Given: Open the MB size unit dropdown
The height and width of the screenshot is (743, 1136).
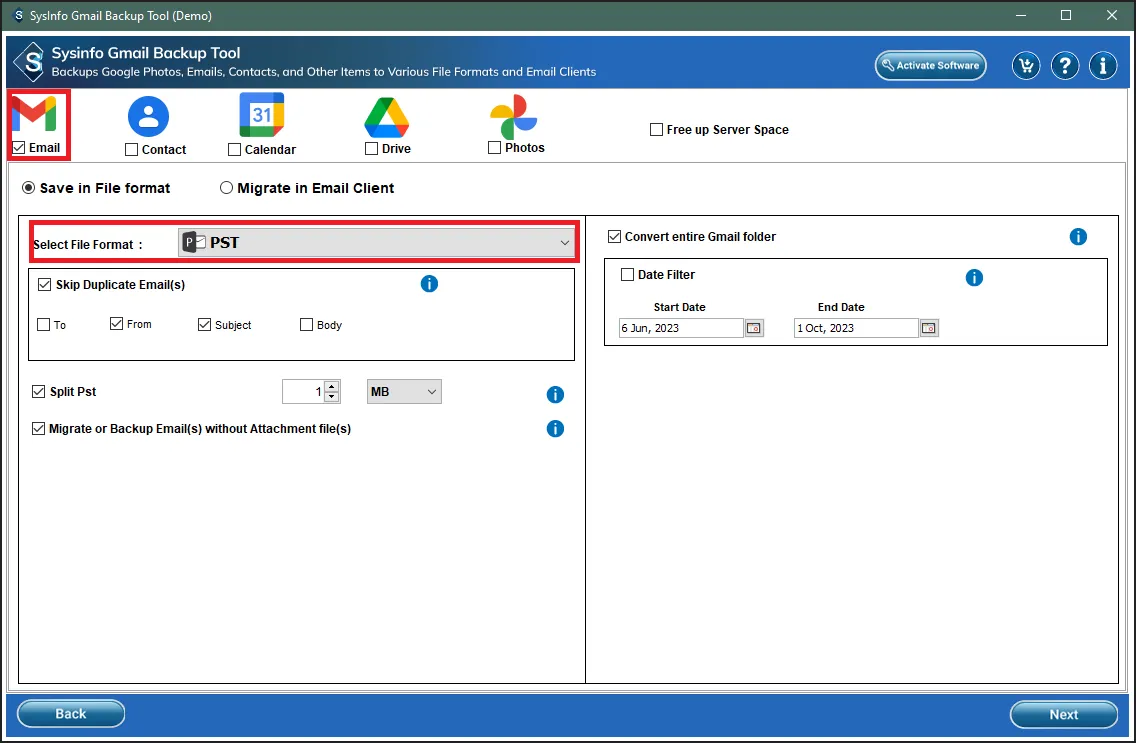Looking at the screenshot, I should [x=404, y=392].
